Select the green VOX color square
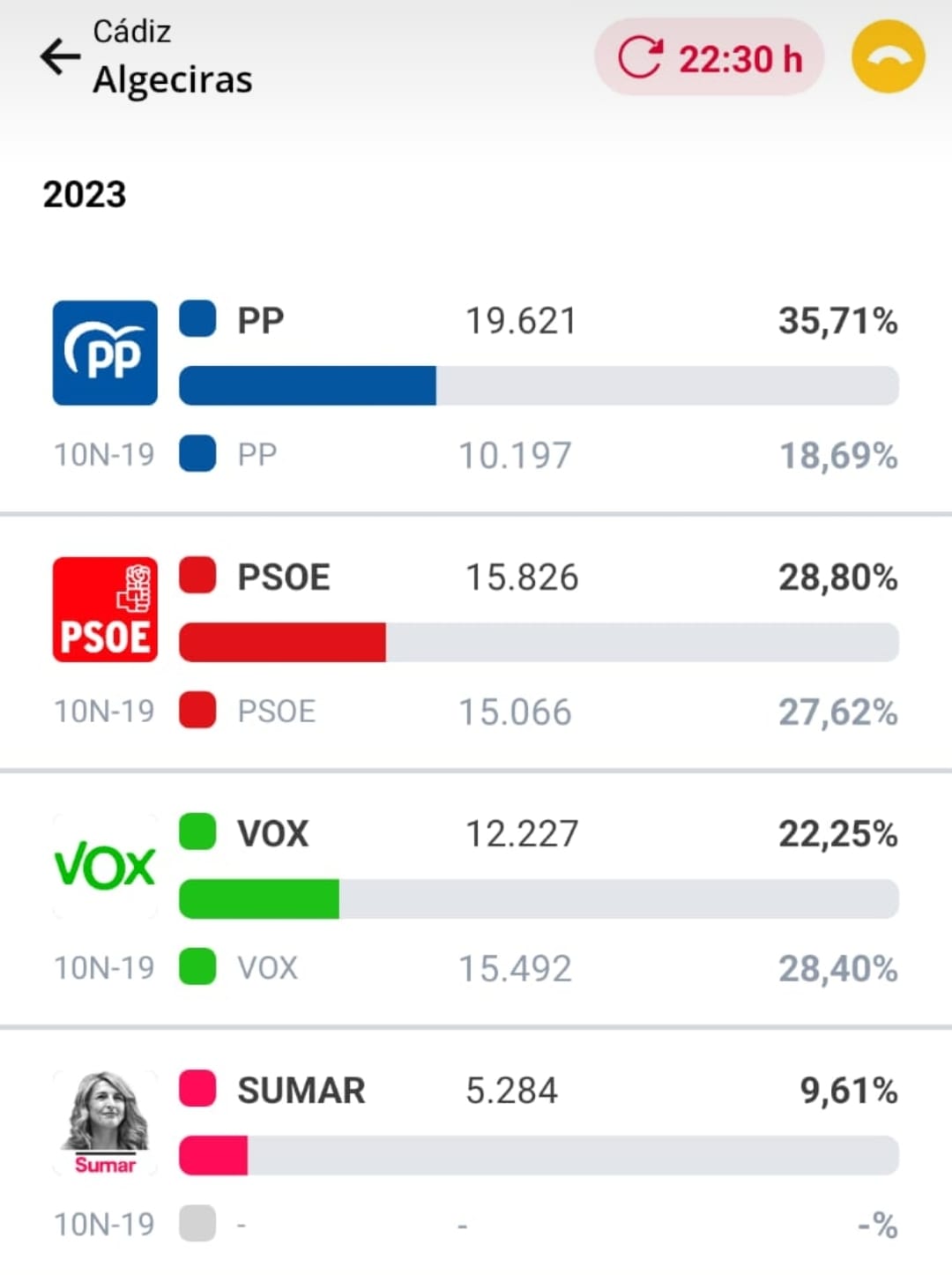Image resolution: width=952 pixels, height=1275 pixels. point(197,832)
